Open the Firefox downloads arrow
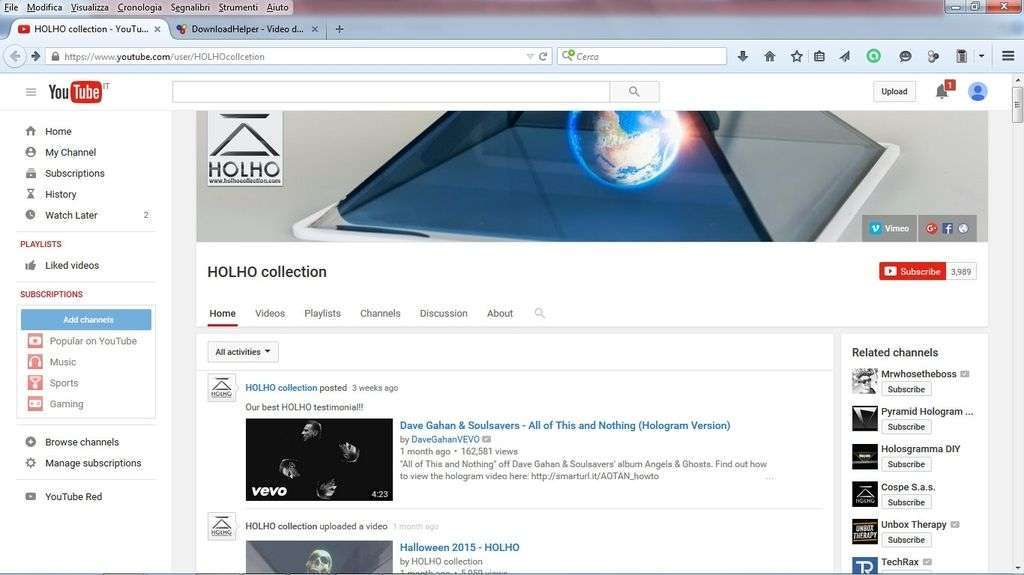 743,56
